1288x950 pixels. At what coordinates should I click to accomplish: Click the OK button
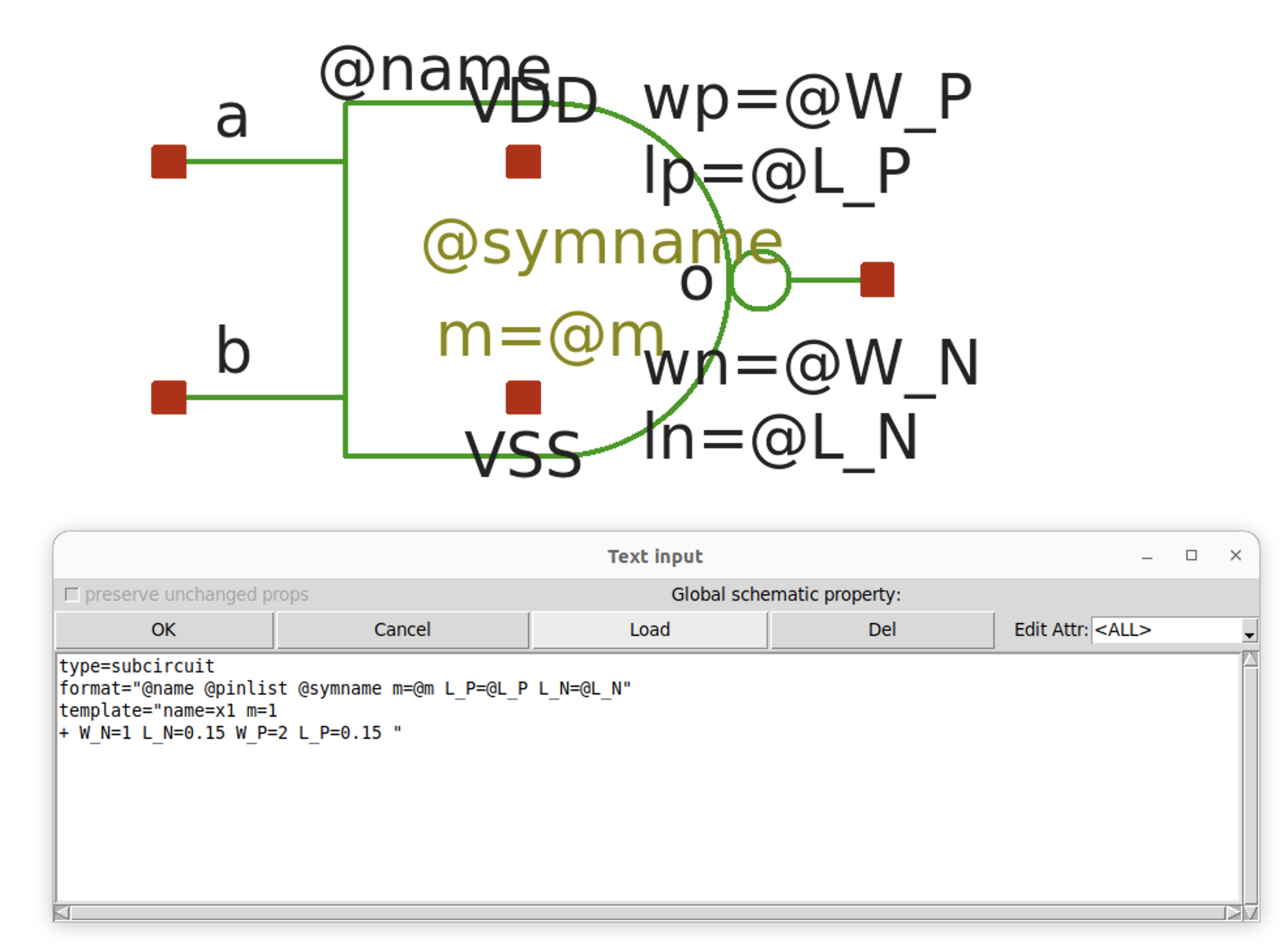[x=164, y=629]
